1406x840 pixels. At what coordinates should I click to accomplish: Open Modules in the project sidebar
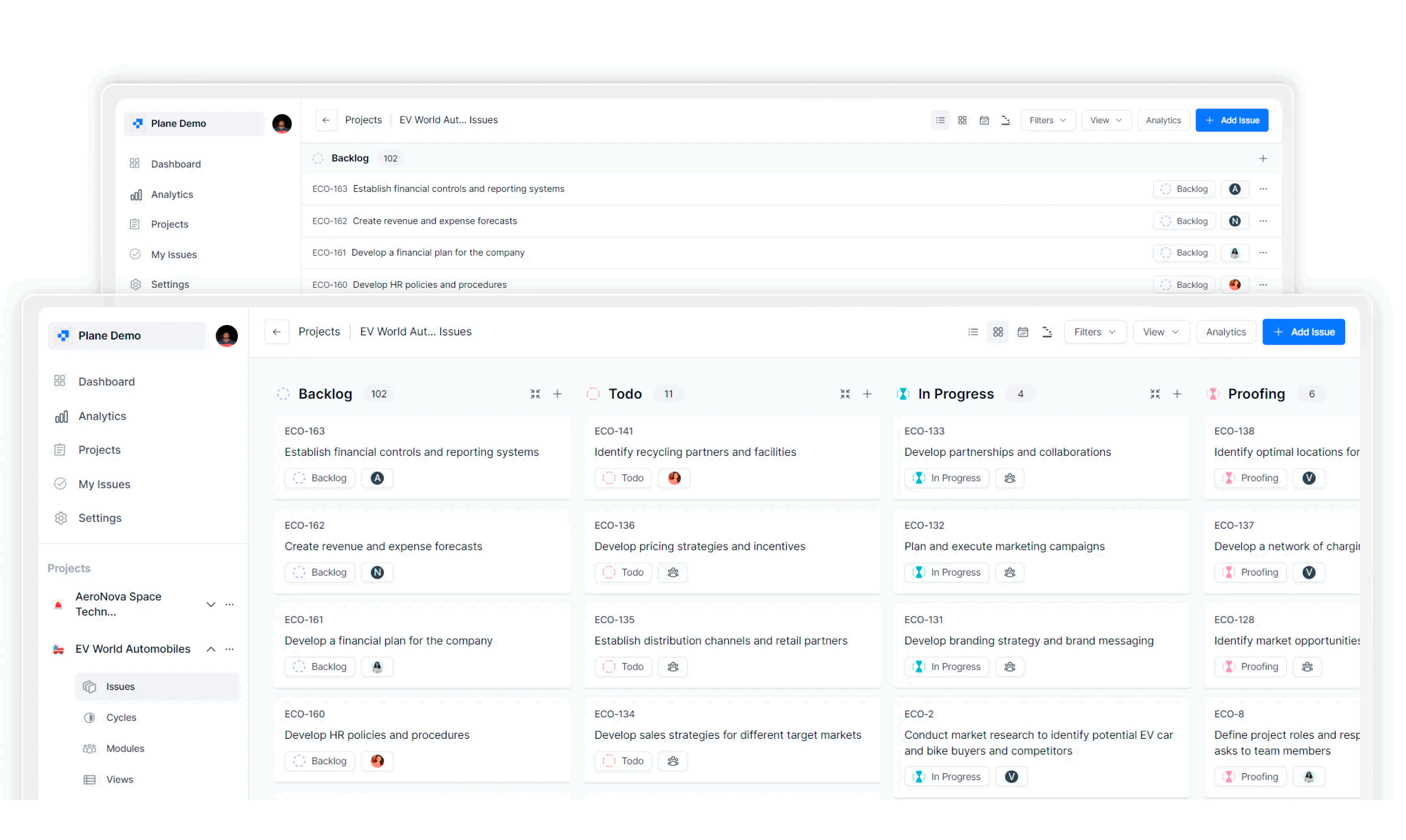click(125, 748)
